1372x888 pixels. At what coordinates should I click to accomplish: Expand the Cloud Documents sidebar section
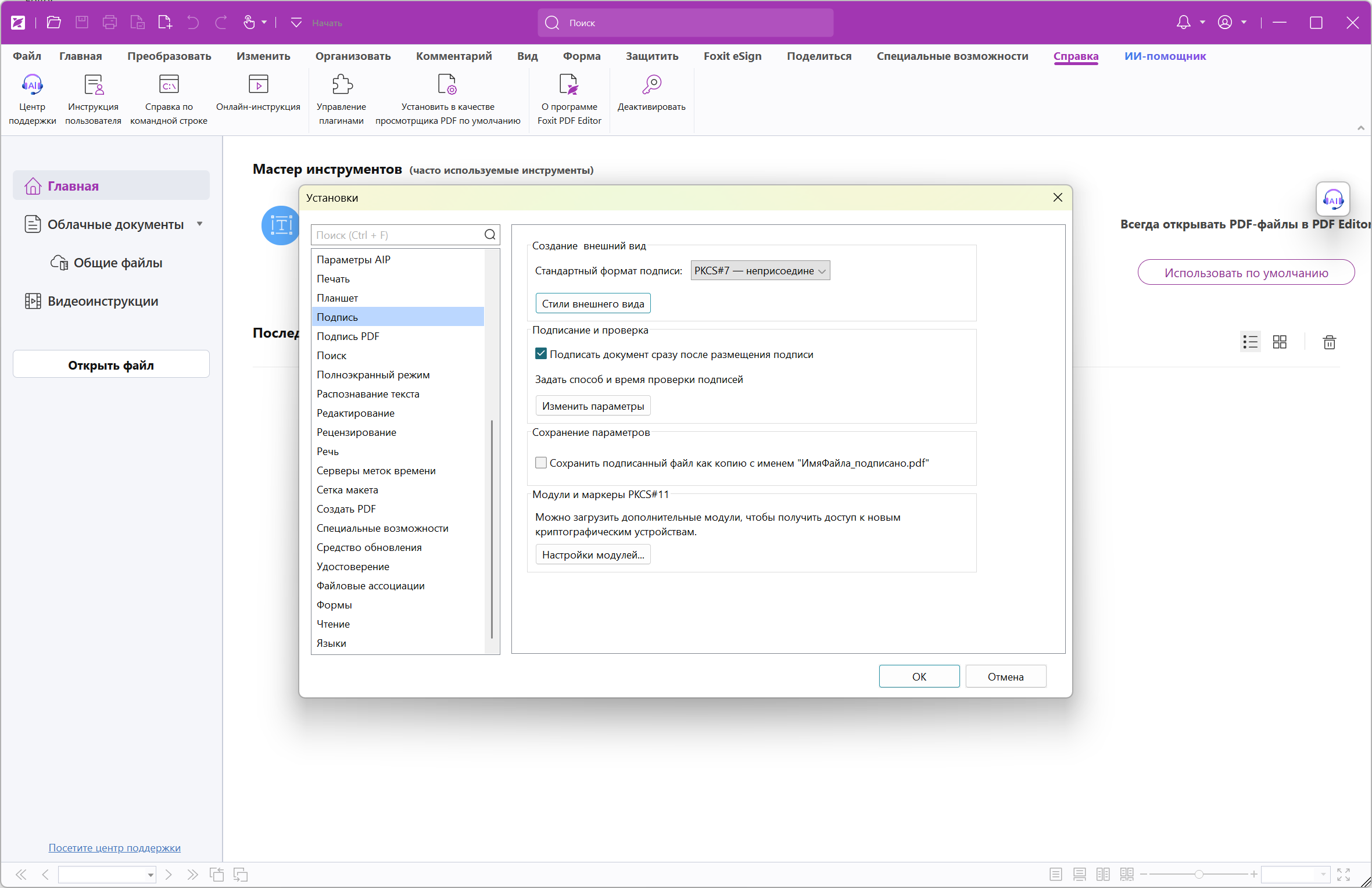[x=199, y=224]
